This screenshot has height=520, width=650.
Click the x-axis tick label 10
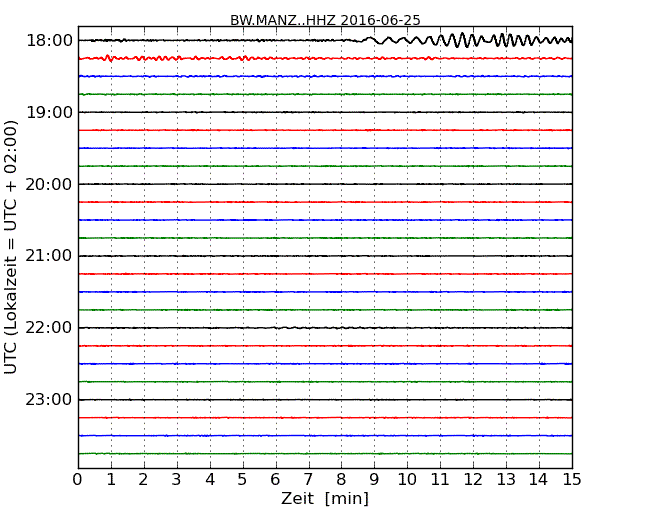(407, 480)
